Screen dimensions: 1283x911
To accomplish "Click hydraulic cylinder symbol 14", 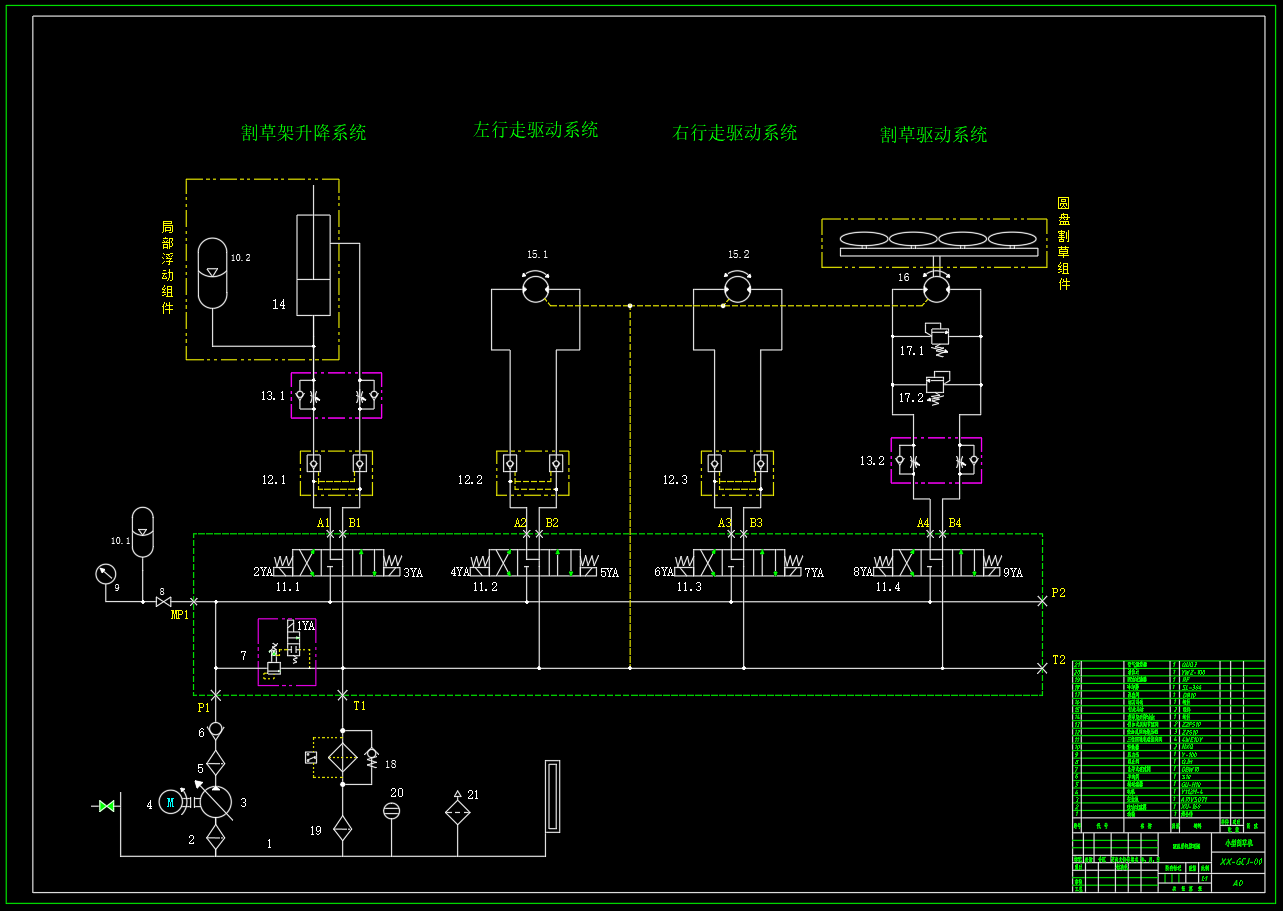I will click(x=313, y=265).
